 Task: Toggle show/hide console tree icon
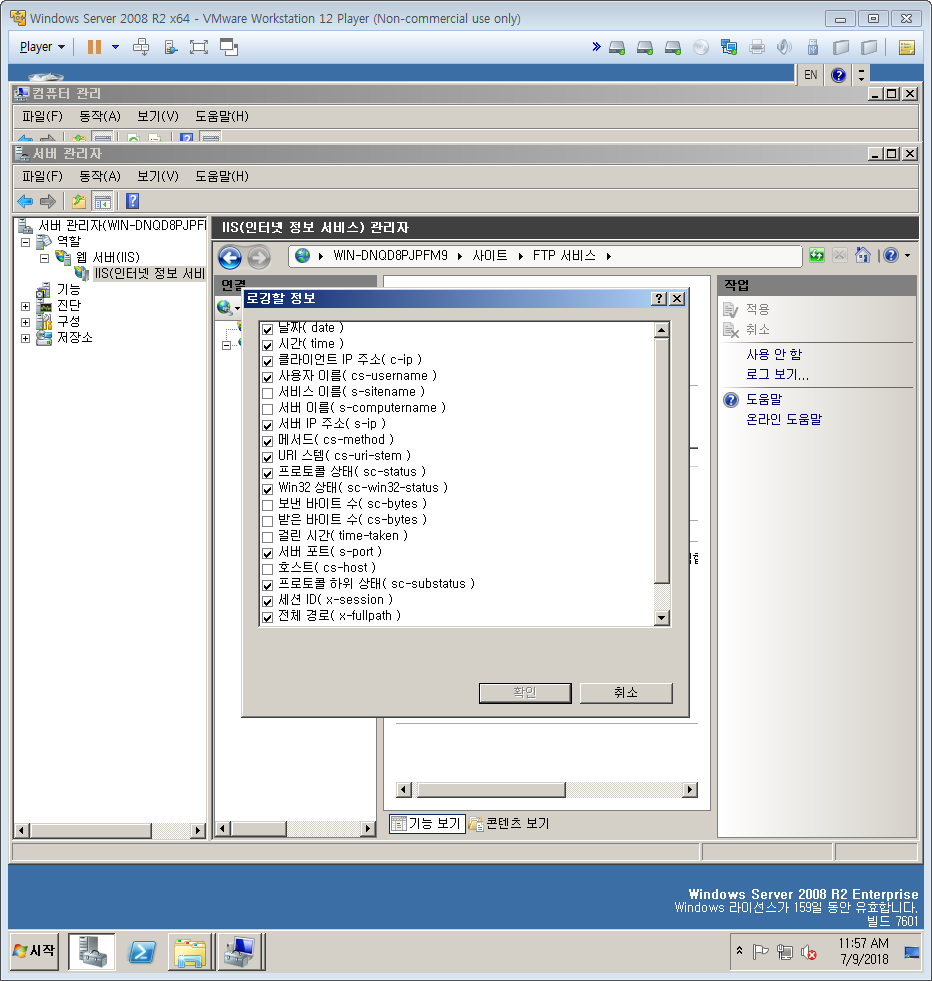click(x=103, y=201)
